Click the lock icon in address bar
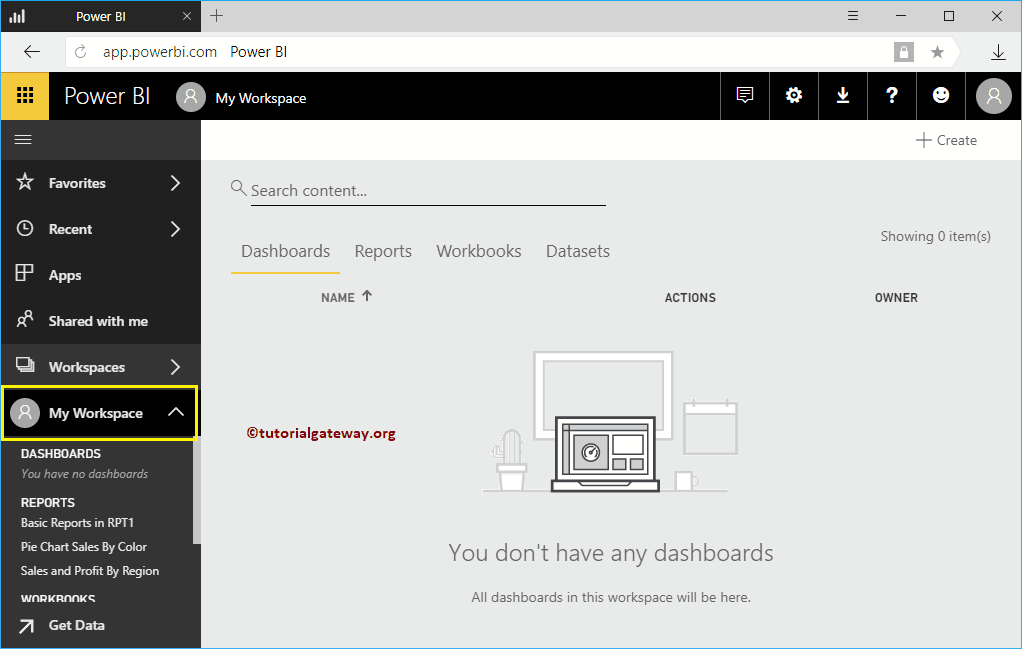Screen dimensions: 1022x649 [x=903, y=52]
